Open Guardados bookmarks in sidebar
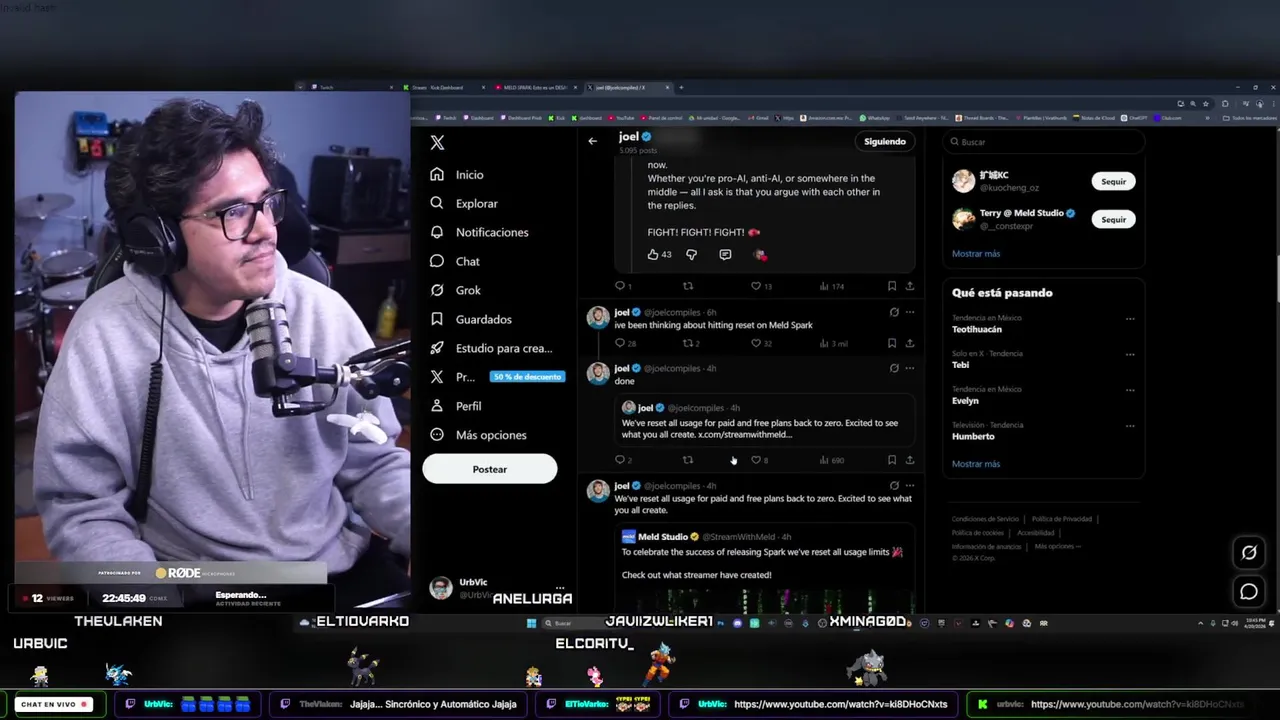 [471, 319]
